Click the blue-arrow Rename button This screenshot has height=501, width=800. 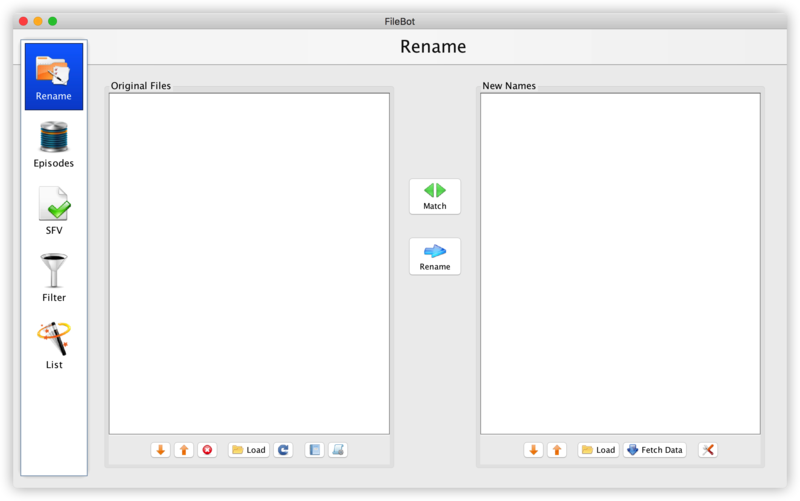[x=435, y=257]
